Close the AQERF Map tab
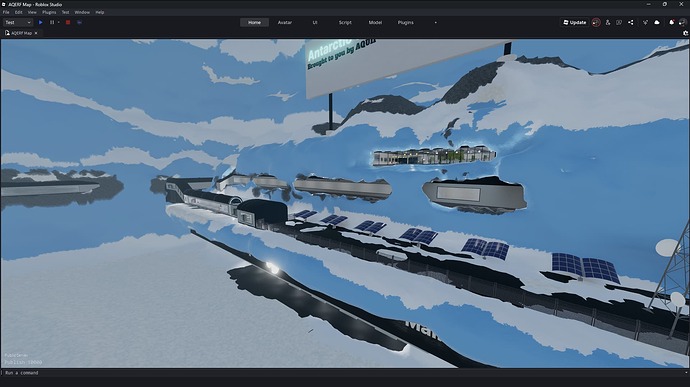The image size is (690, 387). [x=36, y=33]
